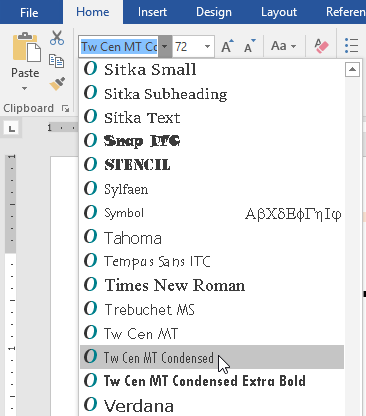The height and width of the screenshot is (416, 366).
Task: Select the Stencil font
Action: (x=212, y=165)
